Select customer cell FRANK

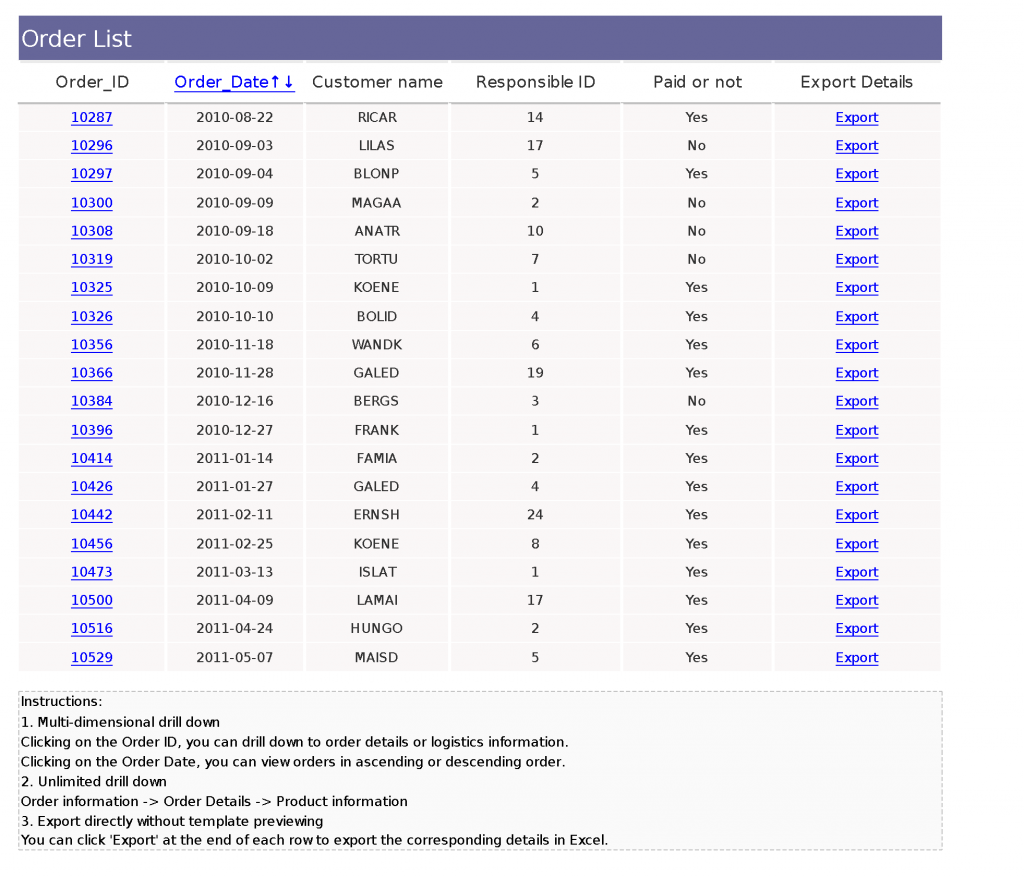point(376,430)
